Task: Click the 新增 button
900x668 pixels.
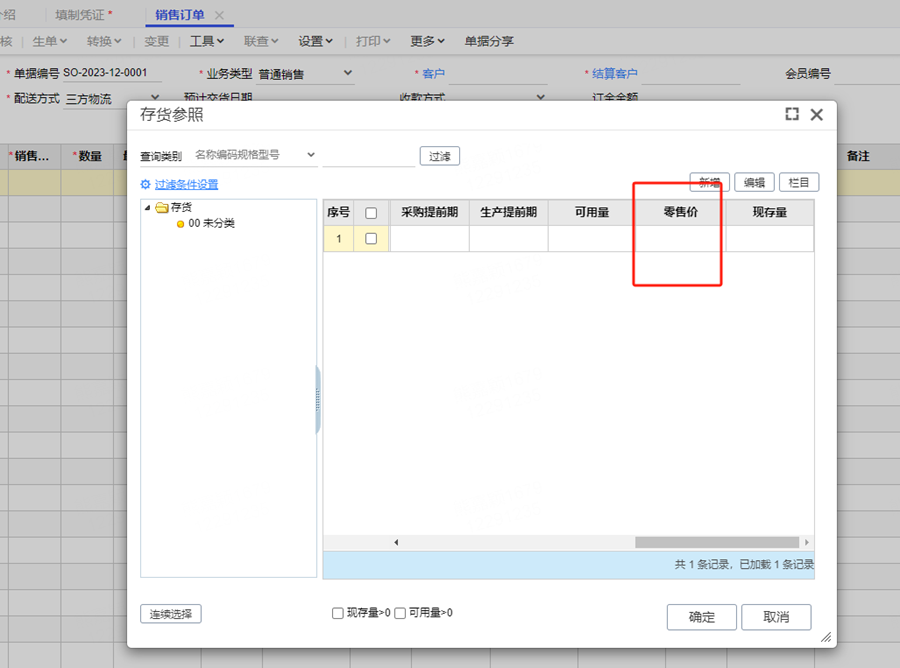Action: pos(709,182)
